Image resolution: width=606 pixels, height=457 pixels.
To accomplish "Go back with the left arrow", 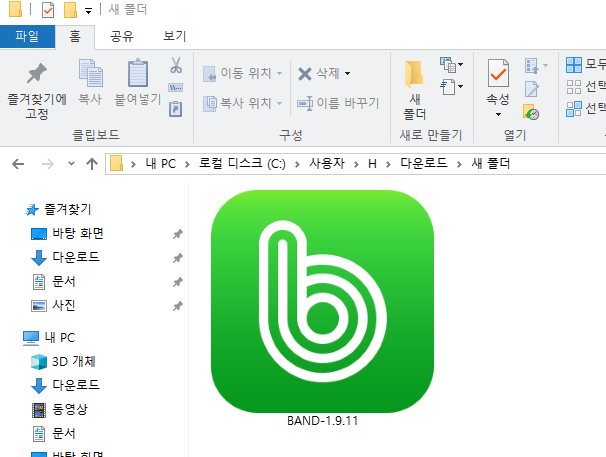I will click(x=18, y=164).
